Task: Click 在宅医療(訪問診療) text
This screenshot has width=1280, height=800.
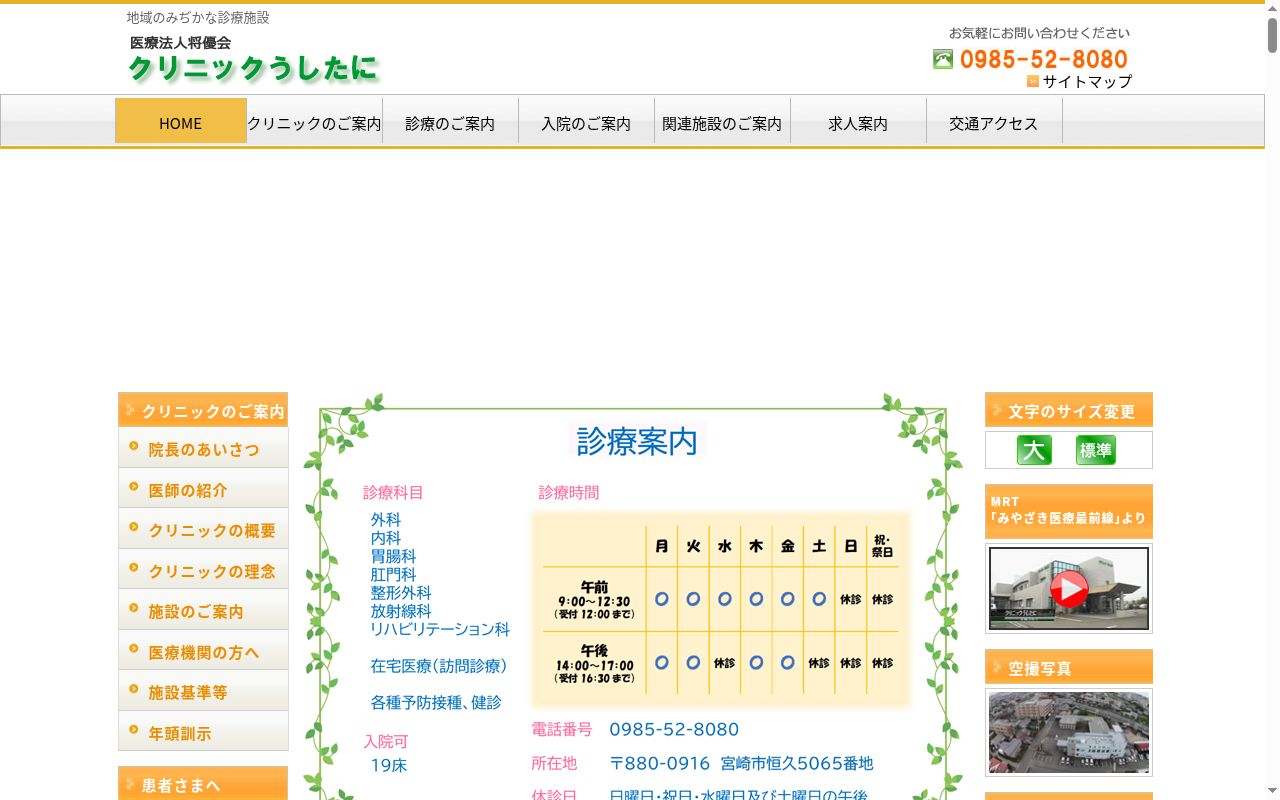Action: [x=440, y=666]
